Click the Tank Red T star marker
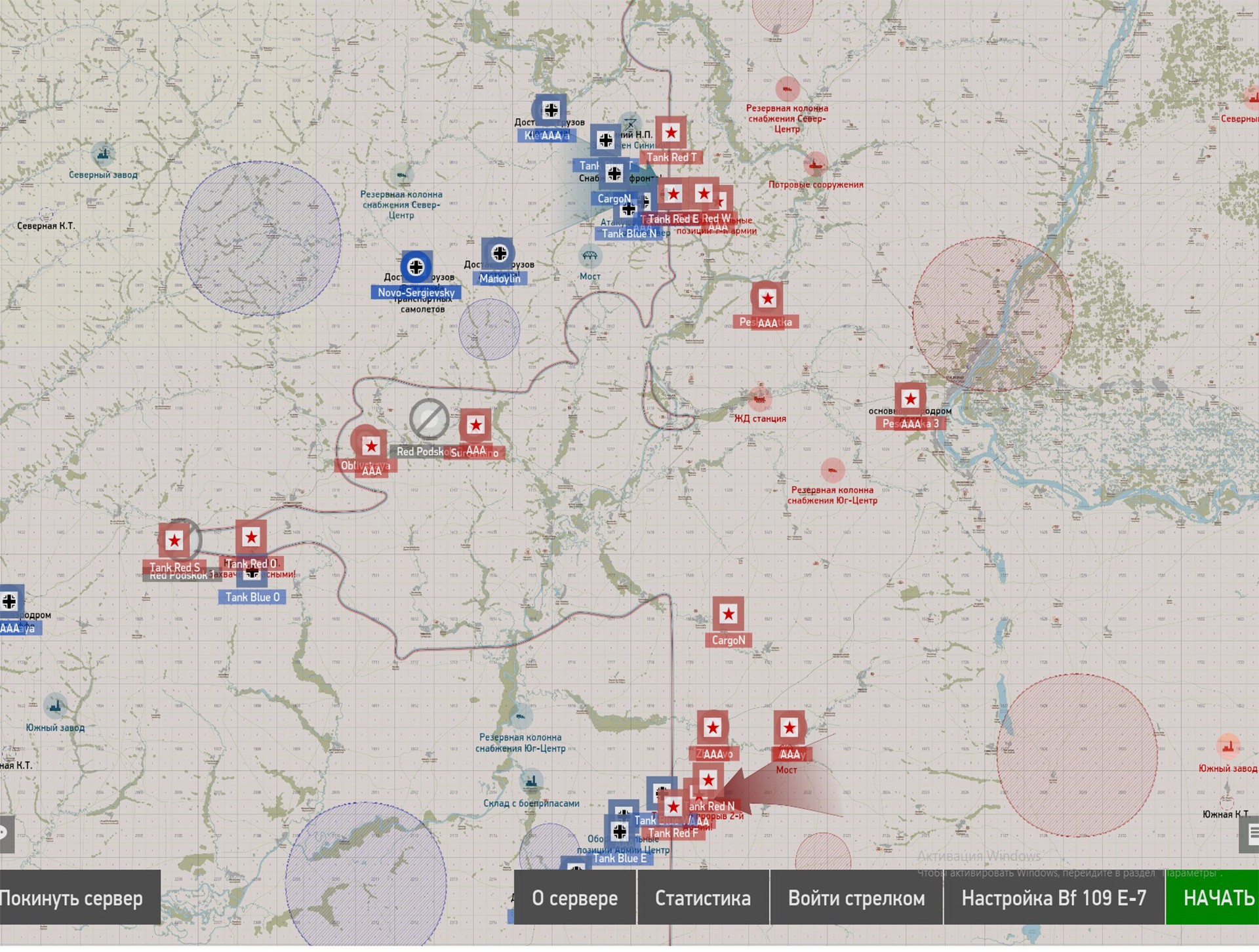Image resolution: width=1259 pixels, height=952 pixels. 671,133
